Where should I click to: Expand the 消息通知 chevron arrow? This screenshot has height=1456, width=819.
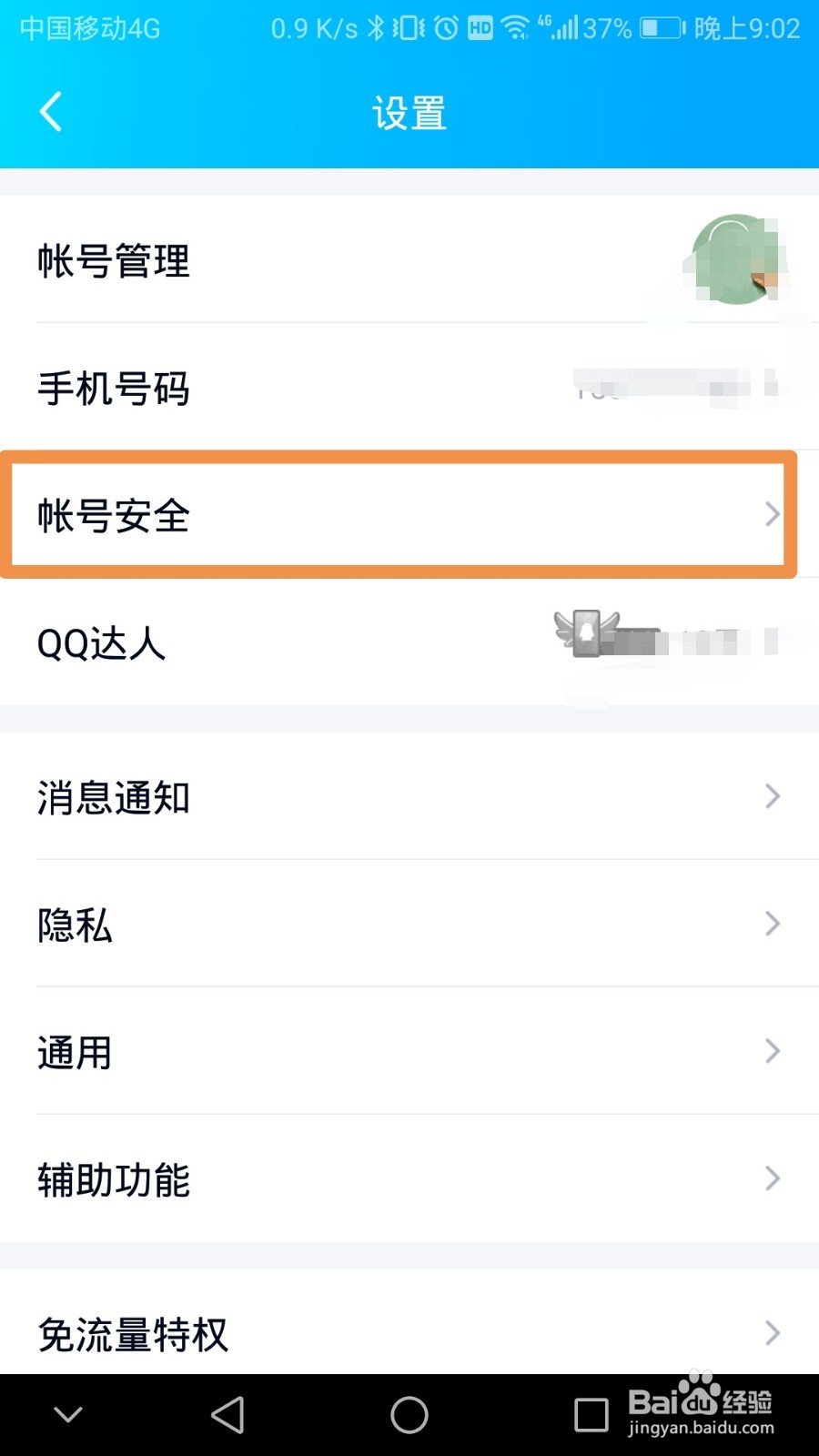coord(772,796)
